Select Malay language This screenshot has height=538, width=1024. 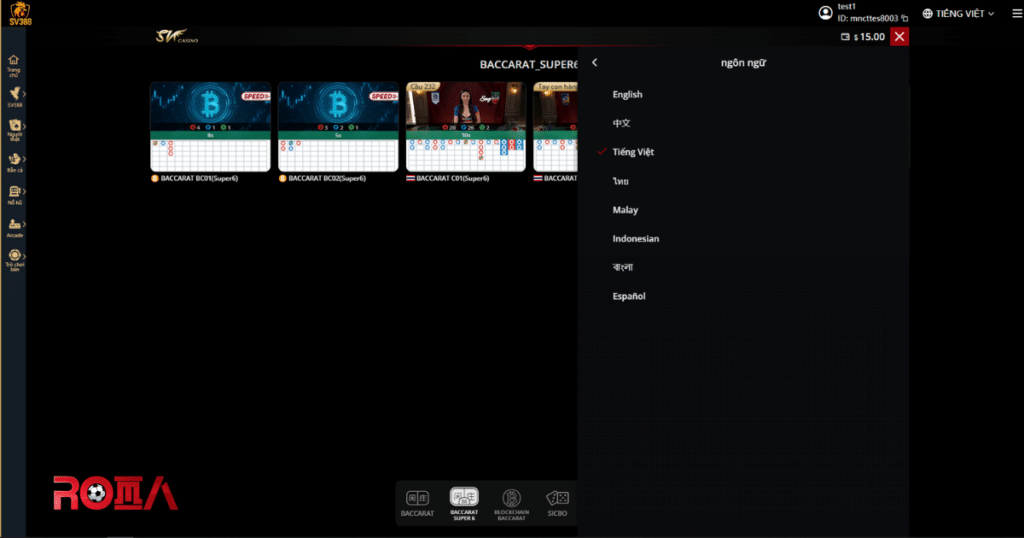pos(625,210)
